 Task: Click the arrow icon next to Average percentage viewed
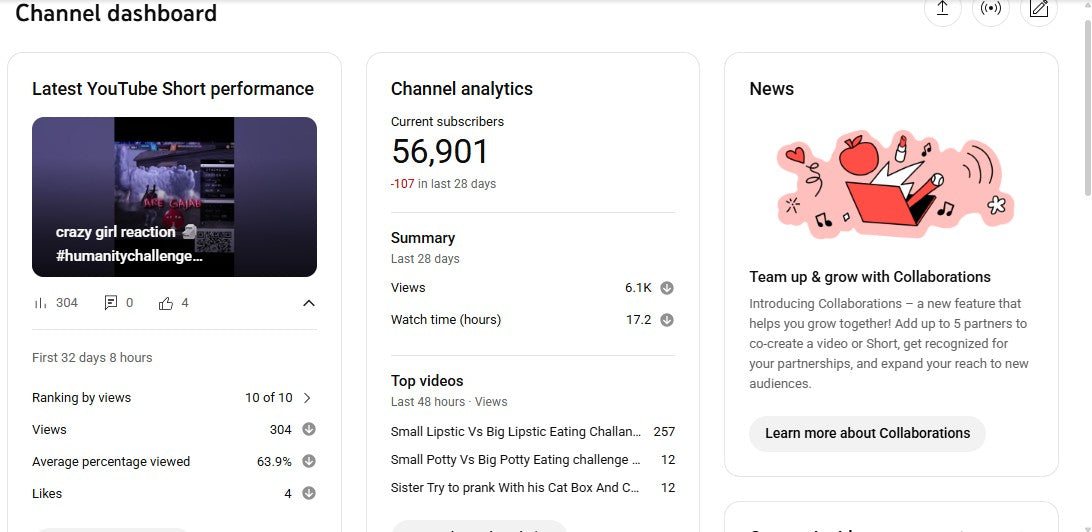point(309,461)
